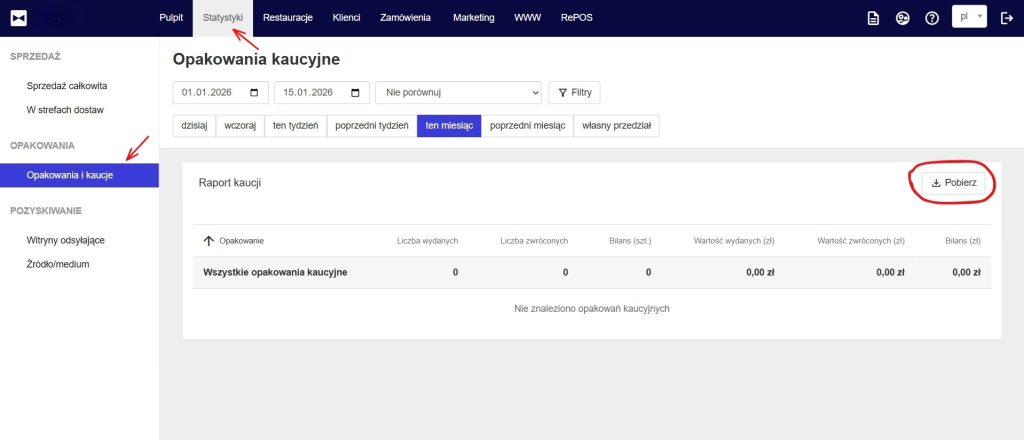Switch to 'własny przedział' range
The height and width of the screenshot is (440, 1024).
point(616,126)
